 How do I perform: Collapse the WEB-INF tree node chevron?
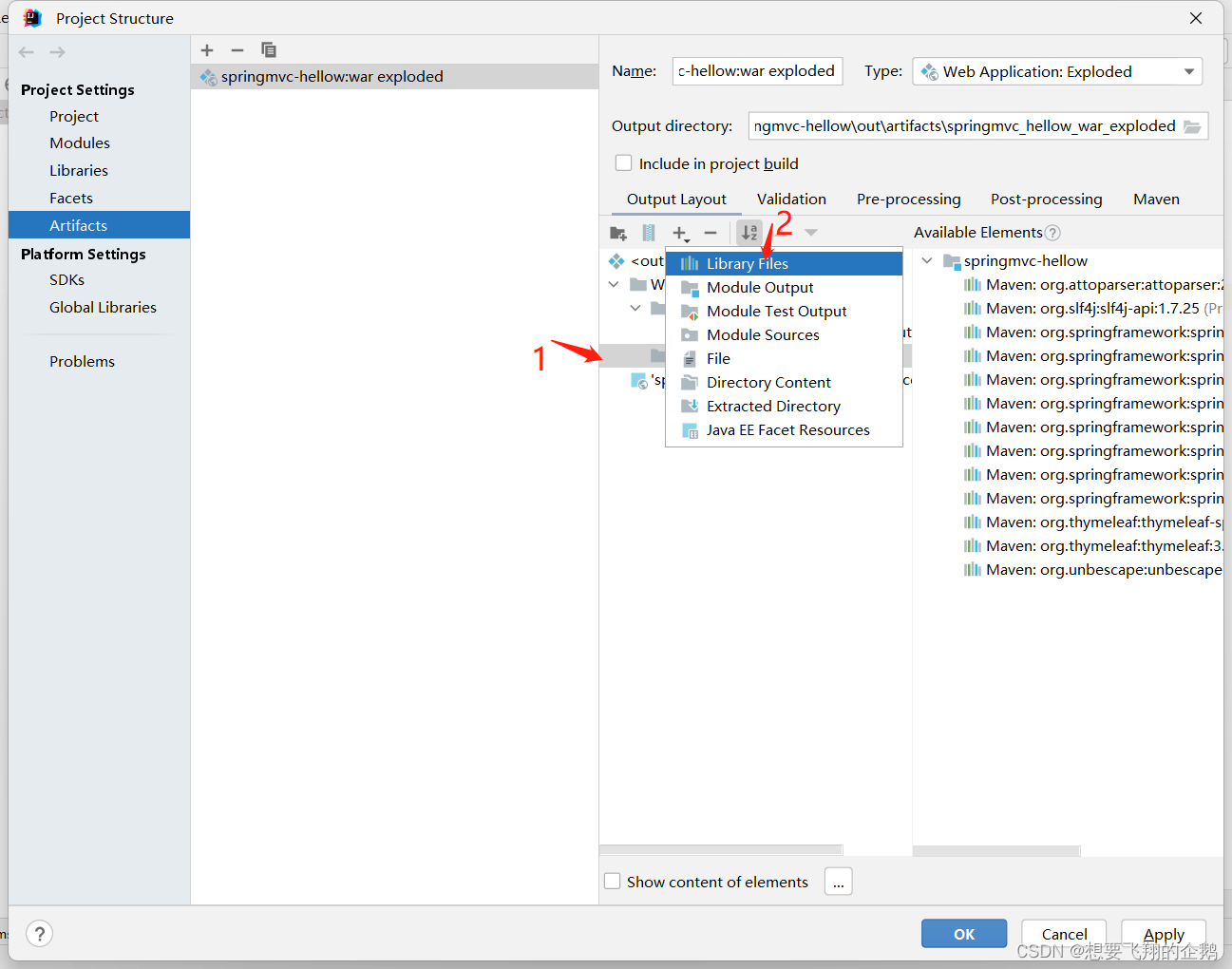614,285
